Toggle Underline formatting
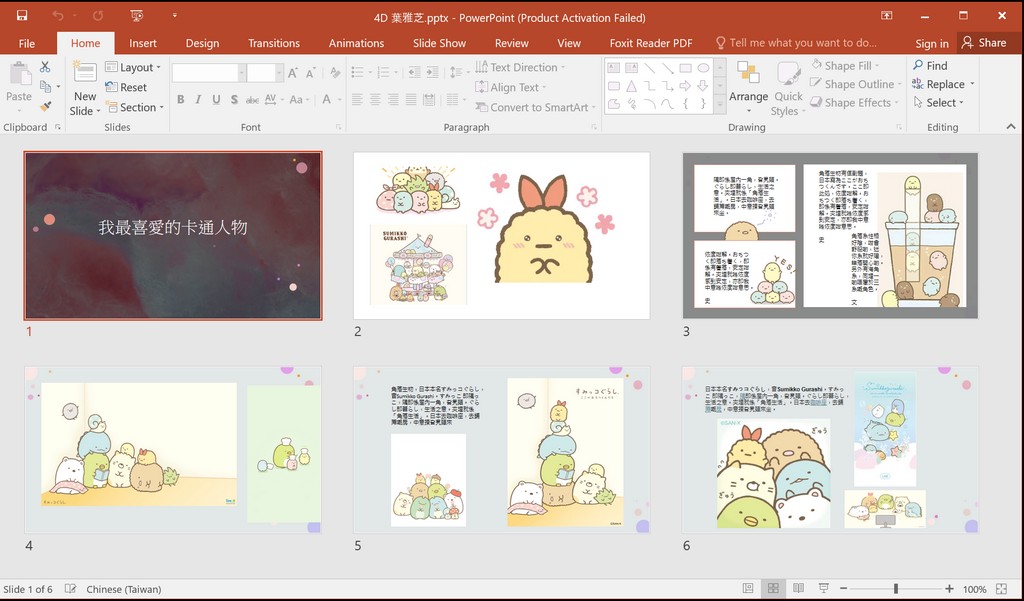The width and height of the screenshot is (1024, 601). pyautogui.click(x=216, y=100)
